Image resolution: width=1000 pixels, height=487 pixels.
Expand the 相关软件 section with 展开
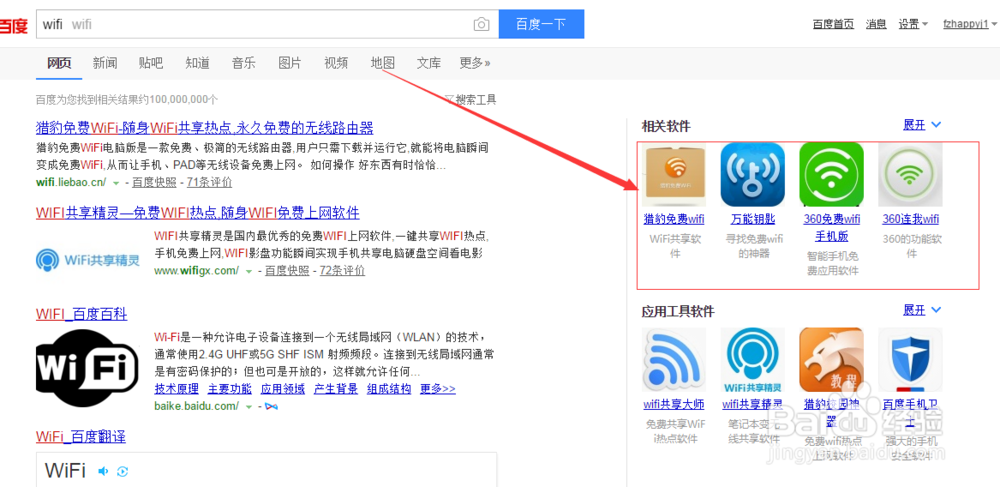[x=922, y=125]
